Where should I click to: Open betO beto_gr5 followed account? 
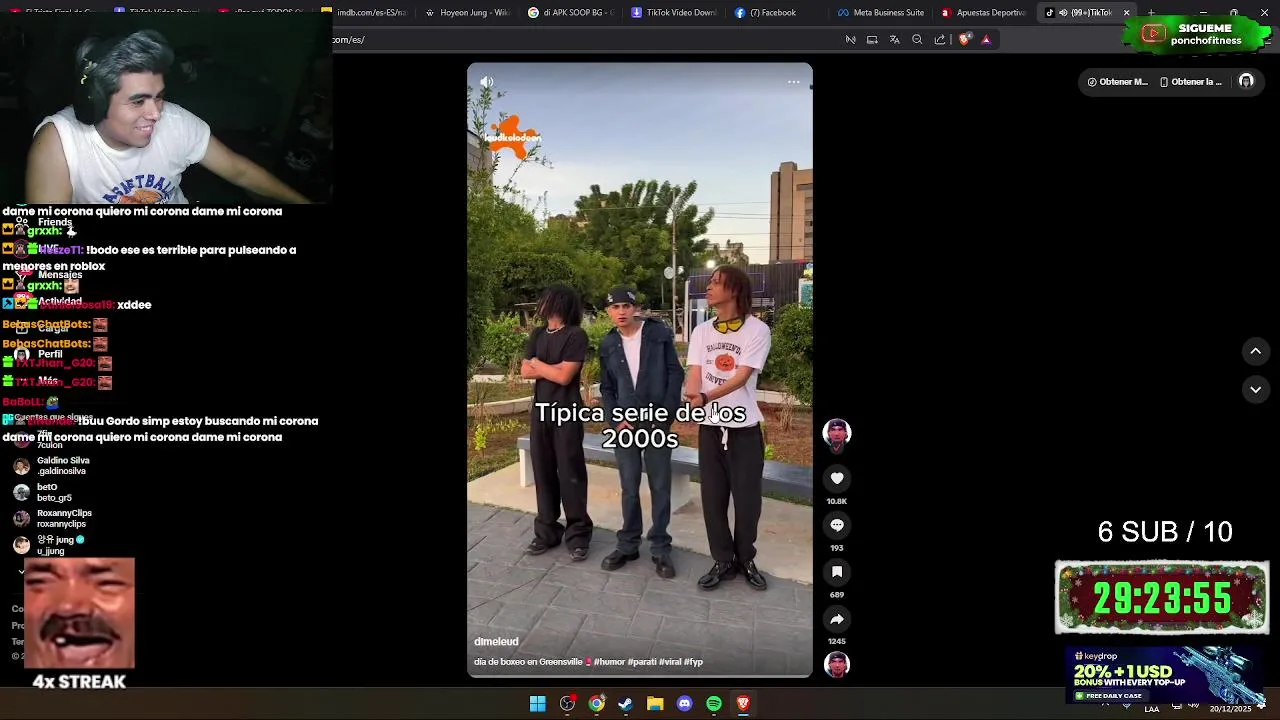[44, 493]
